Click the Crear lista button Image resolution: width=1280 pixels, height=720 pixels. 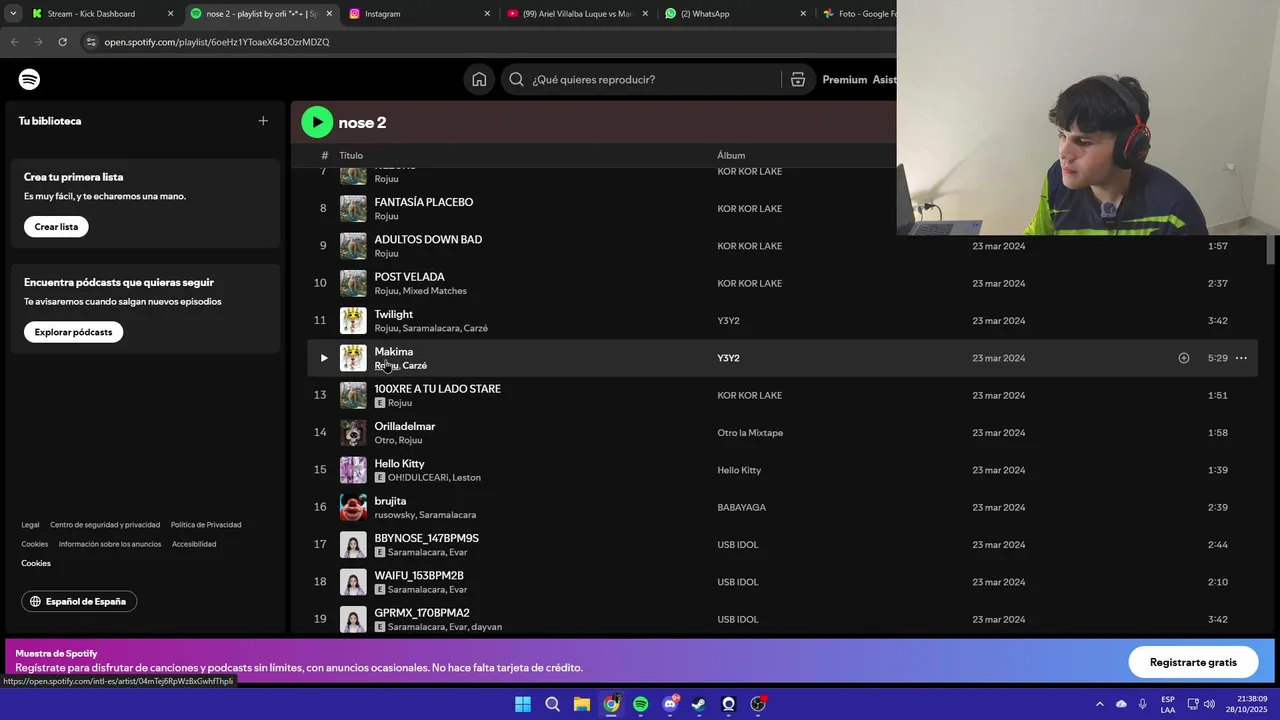tap(56, 227)
